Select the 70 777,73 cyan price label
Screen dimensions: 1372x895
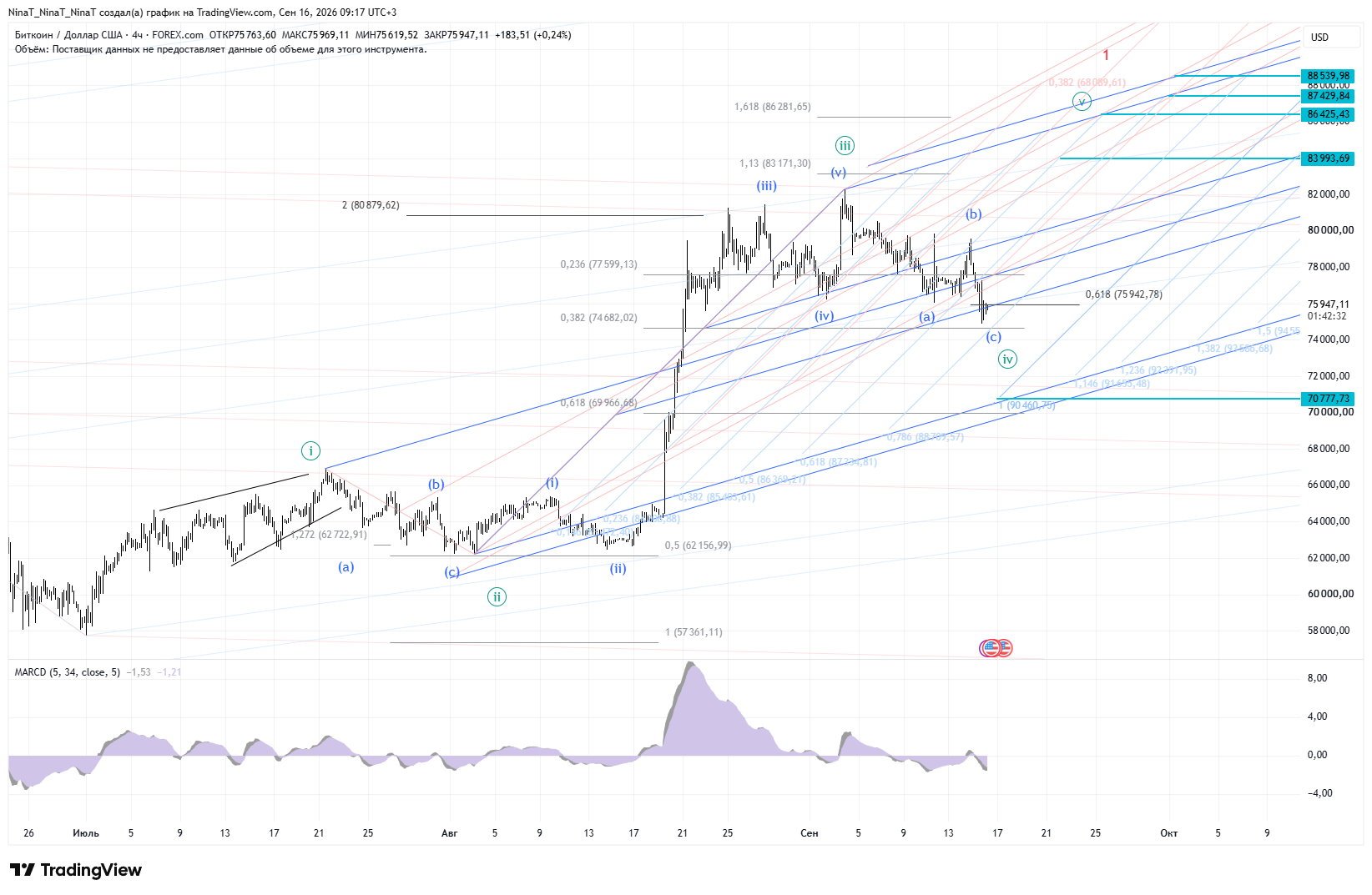[x=1329, y=399]
